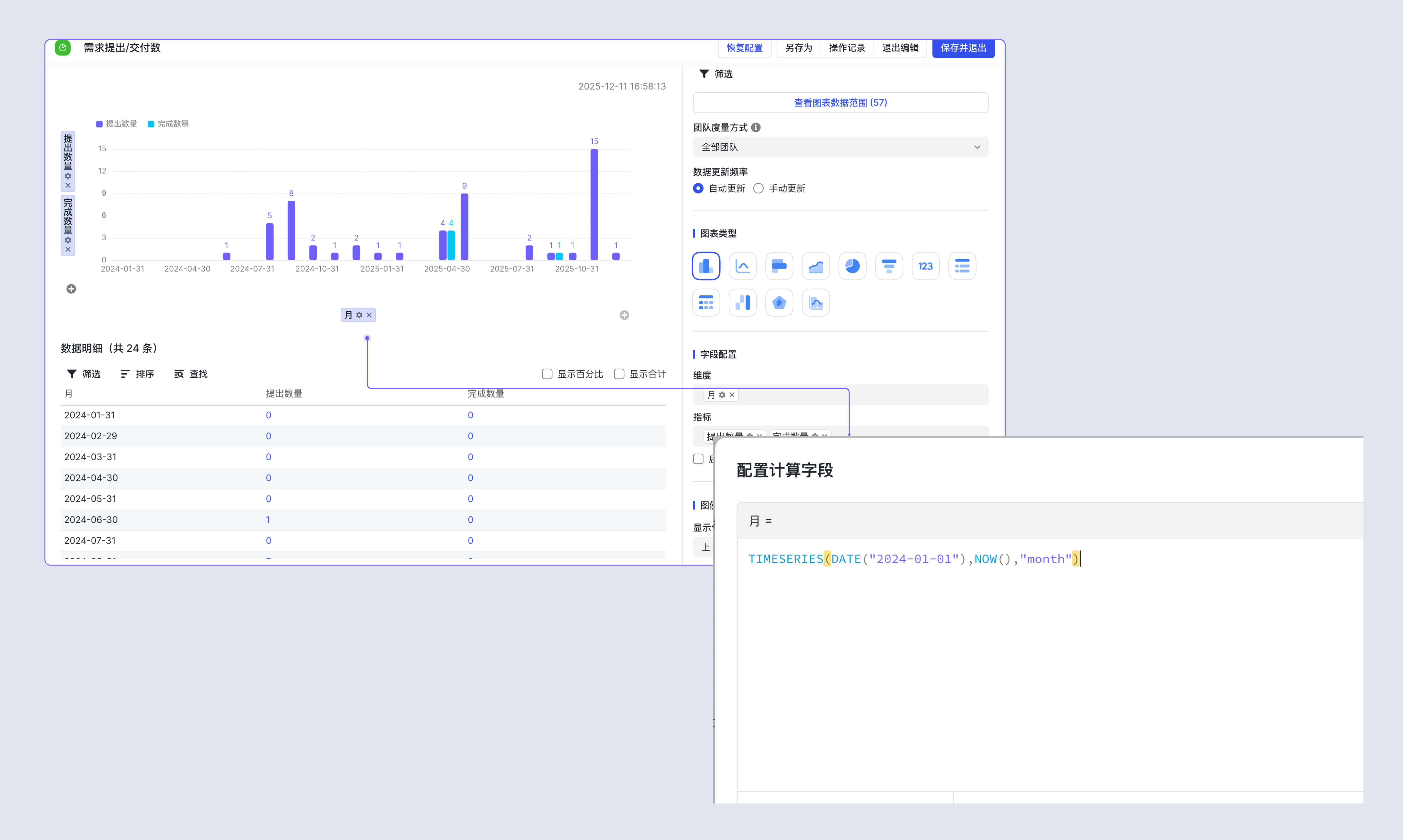Select the table grid chart type

(705, 303)
